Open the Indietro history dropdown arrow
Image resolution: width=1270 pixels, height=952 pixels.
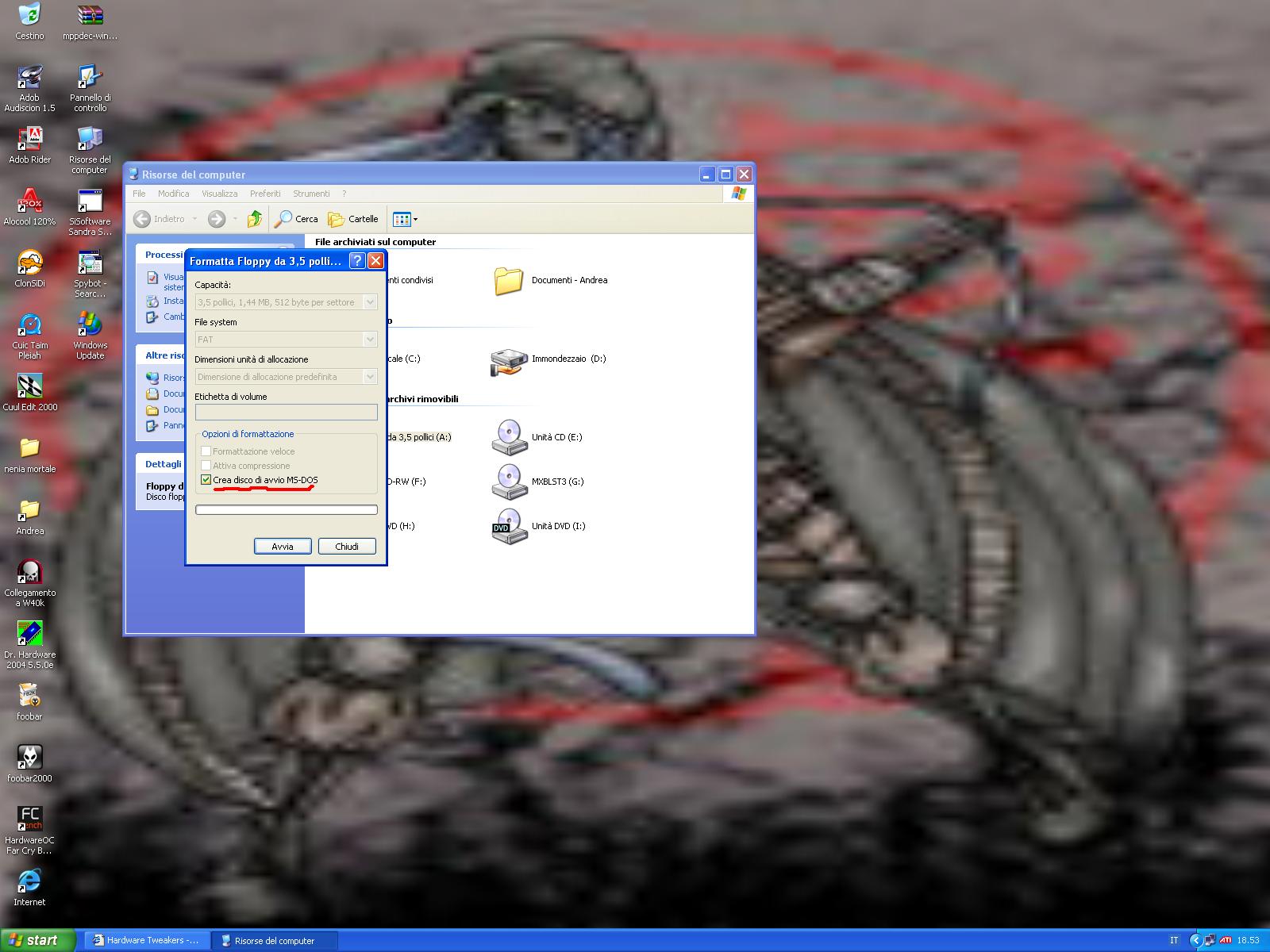tap(195, 219)
